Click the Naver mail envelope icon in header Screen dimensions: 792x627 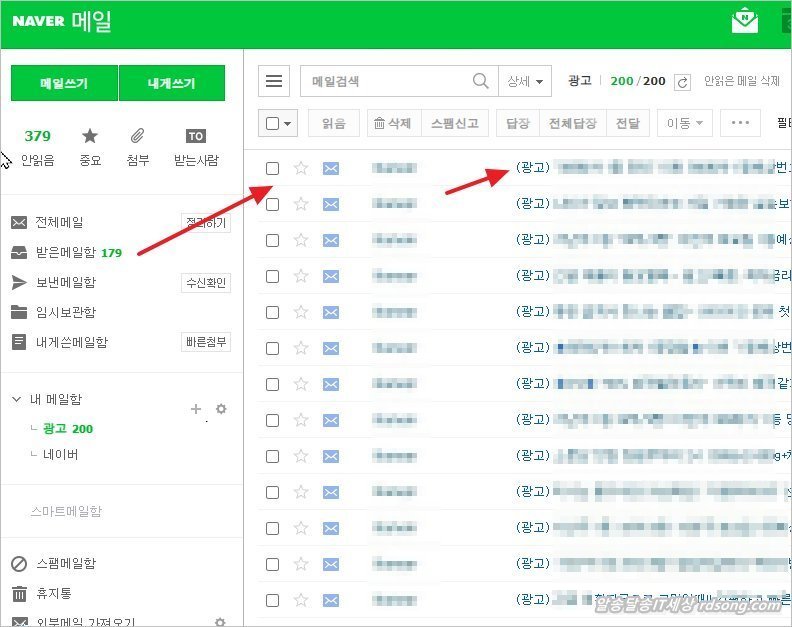pyautogui.click(x=744, y=21)
